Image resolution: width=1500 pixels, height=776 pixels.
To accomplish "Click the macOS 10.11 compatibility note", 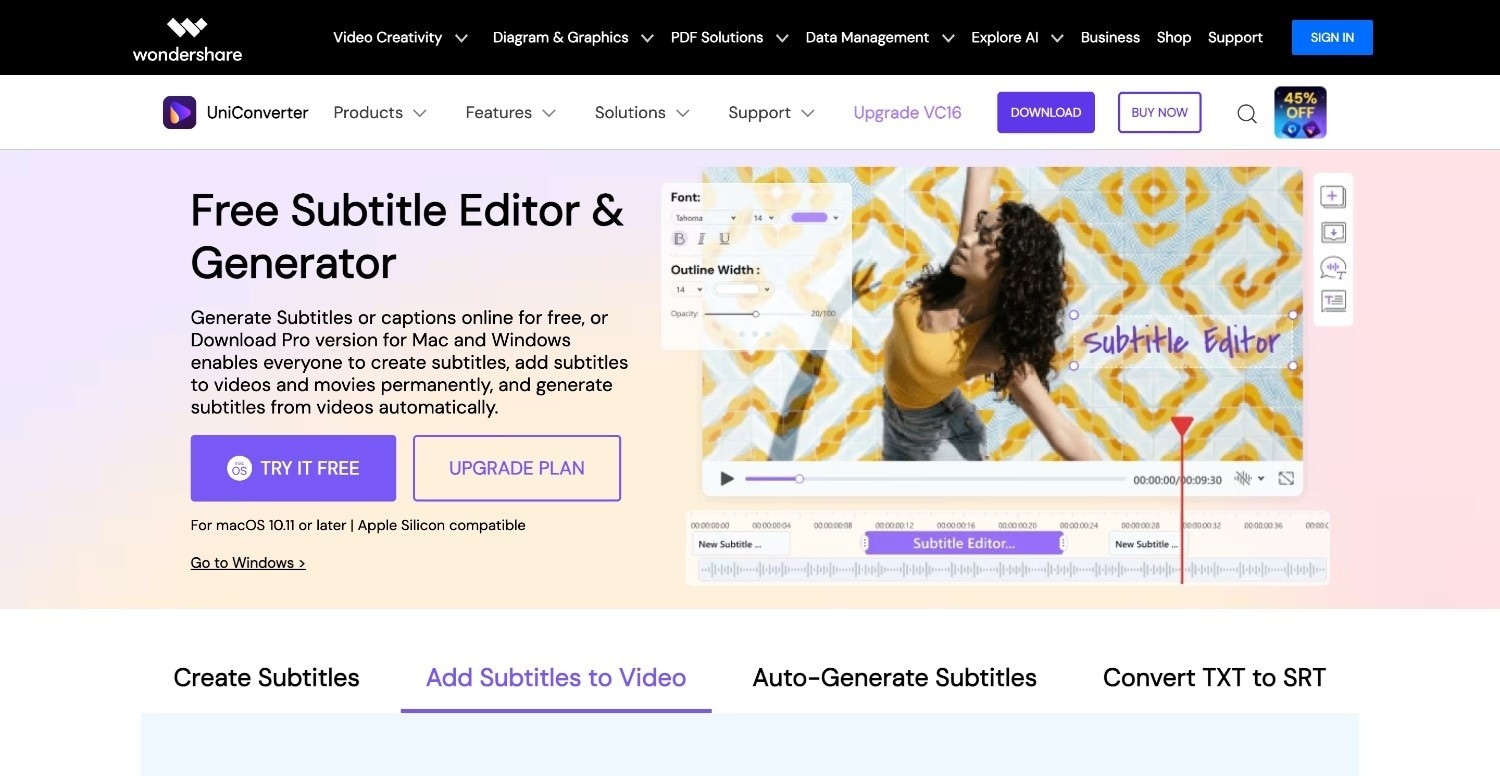I will 358,525.
